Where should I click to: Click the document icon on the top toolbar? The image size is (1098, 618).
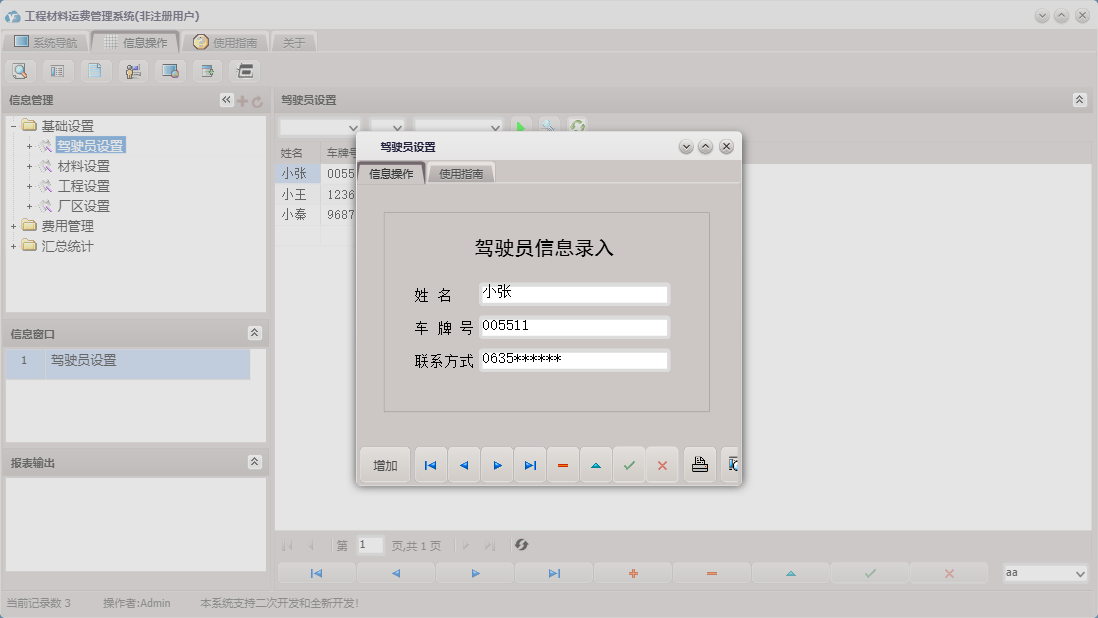96,70
